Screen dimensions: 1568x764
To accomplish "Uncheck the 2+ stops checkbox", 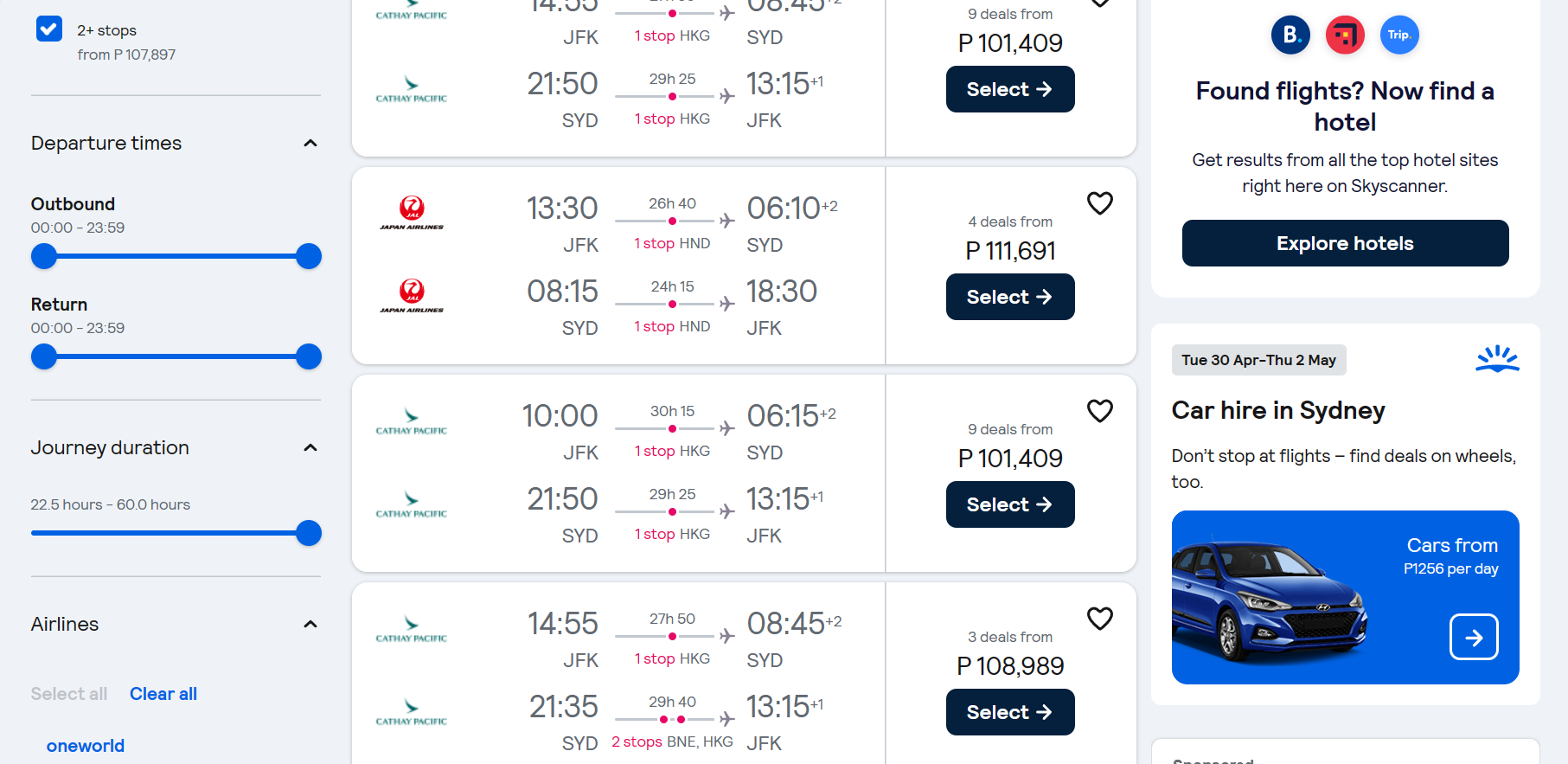I will click(x=49, y=29).
